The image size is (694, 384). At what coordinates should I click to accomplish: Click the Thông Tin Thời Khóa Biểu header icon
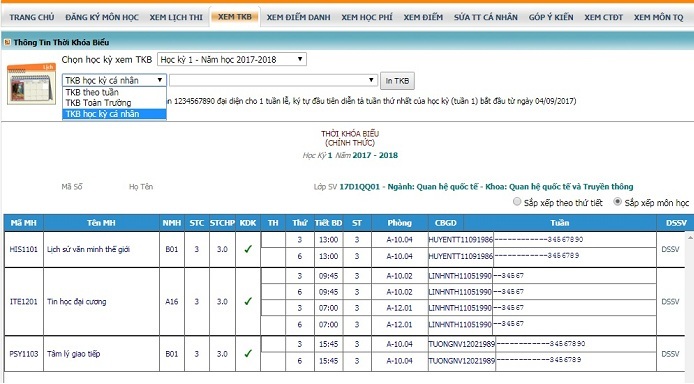7,42
